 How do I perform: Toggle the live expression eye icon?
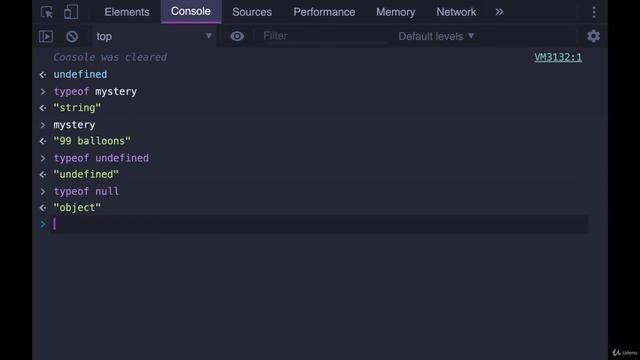coord(237,36)
